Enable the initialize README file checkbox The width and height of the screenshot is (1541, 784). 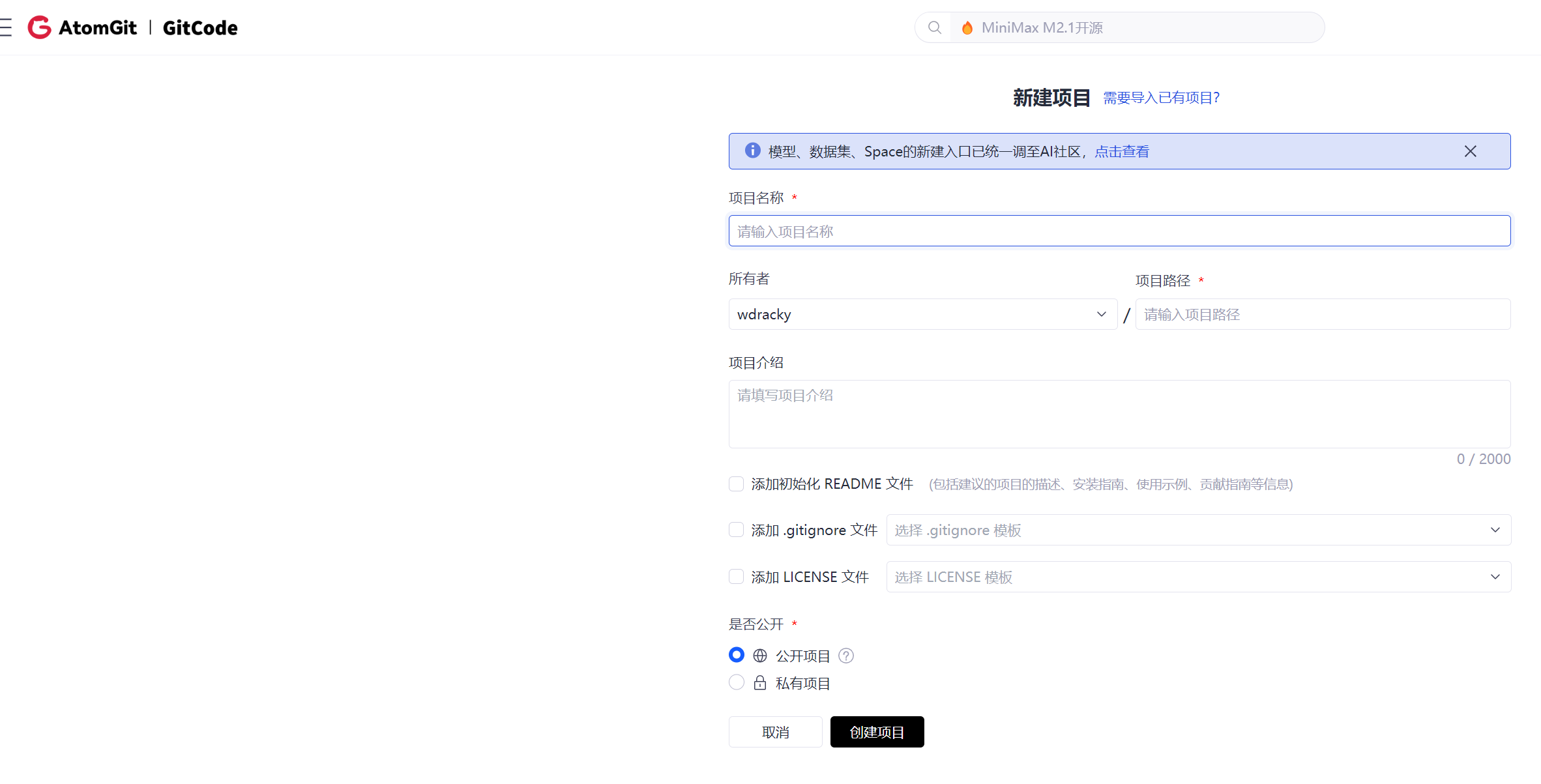click(x=736, y=484)
